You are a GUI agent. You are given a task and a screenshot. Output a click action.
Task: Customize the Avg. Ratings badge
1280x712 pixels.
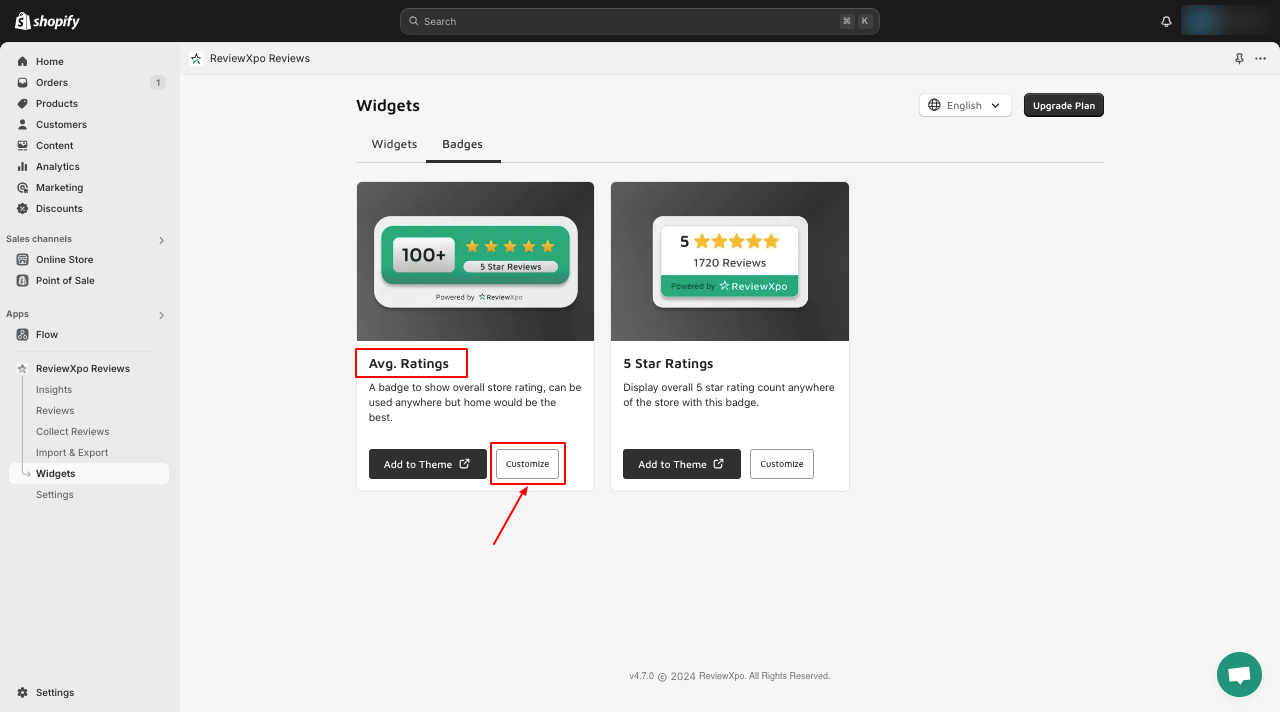click(x=527, y=464)
